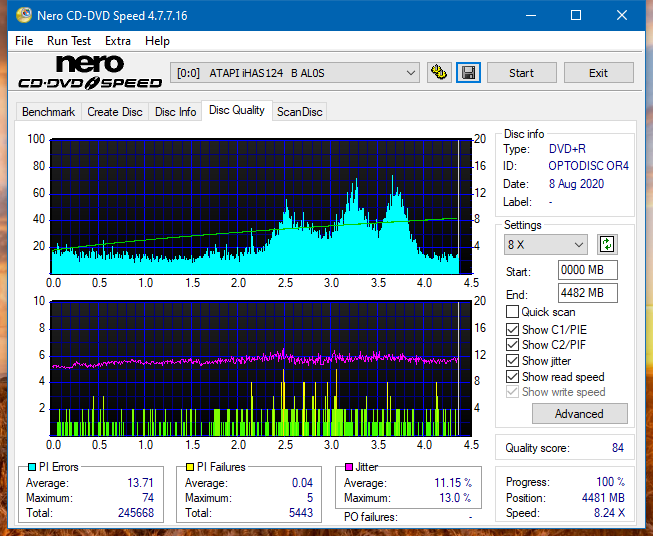Click the Progress value 100 %
This screenshot has height=536, width=653.
pos(611,482)
